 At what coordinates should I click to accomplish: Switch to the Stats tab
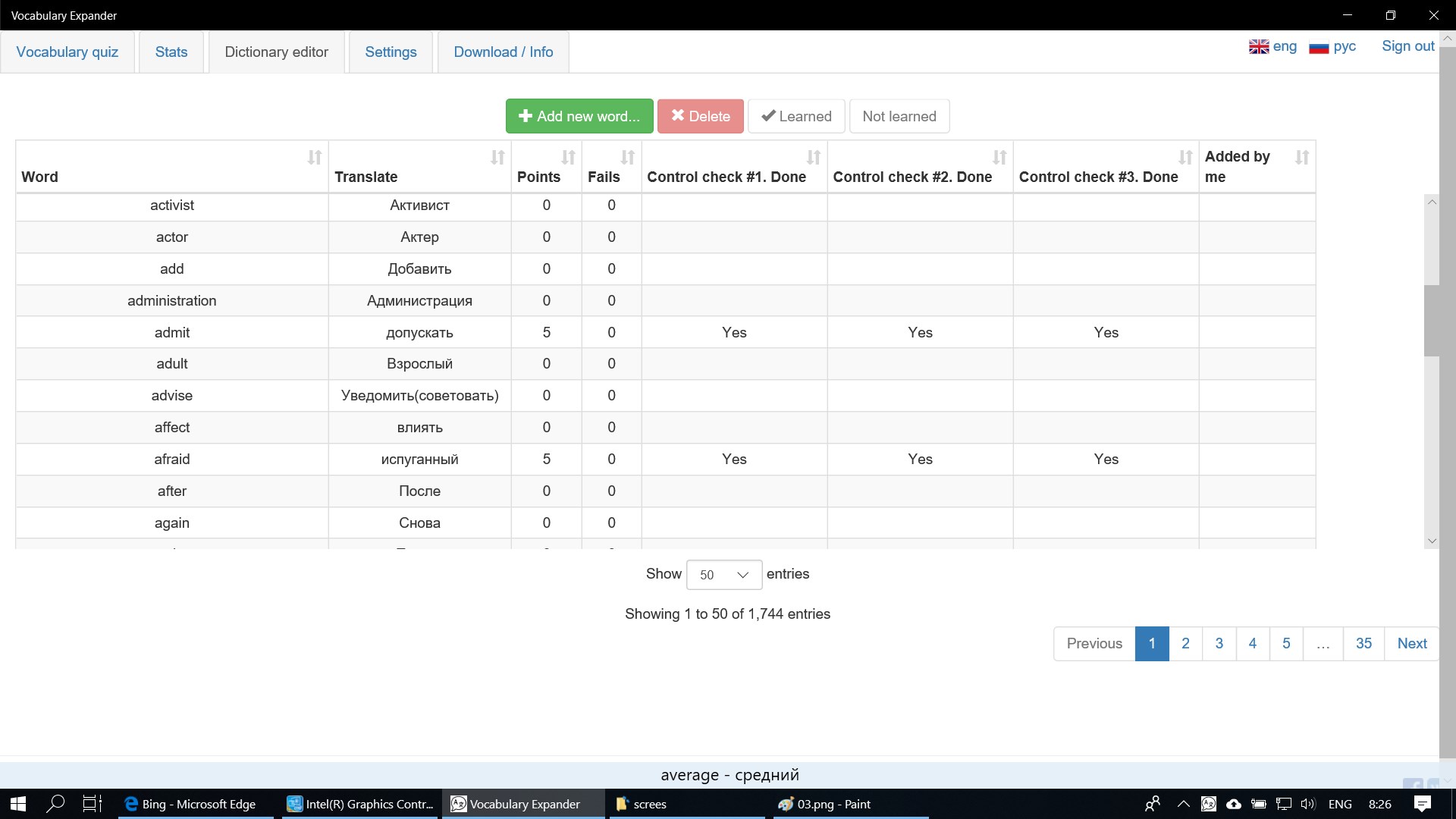(171, 52)
